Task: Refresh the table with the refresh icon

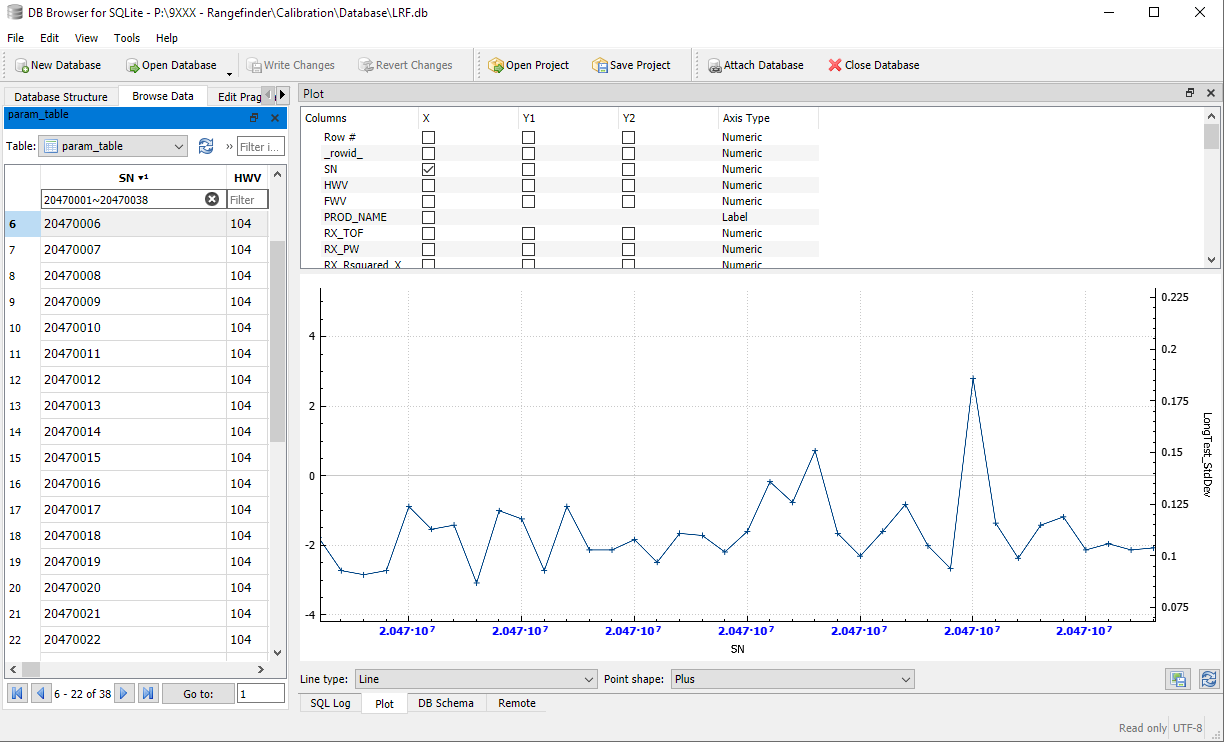Action: coord(206,146)
